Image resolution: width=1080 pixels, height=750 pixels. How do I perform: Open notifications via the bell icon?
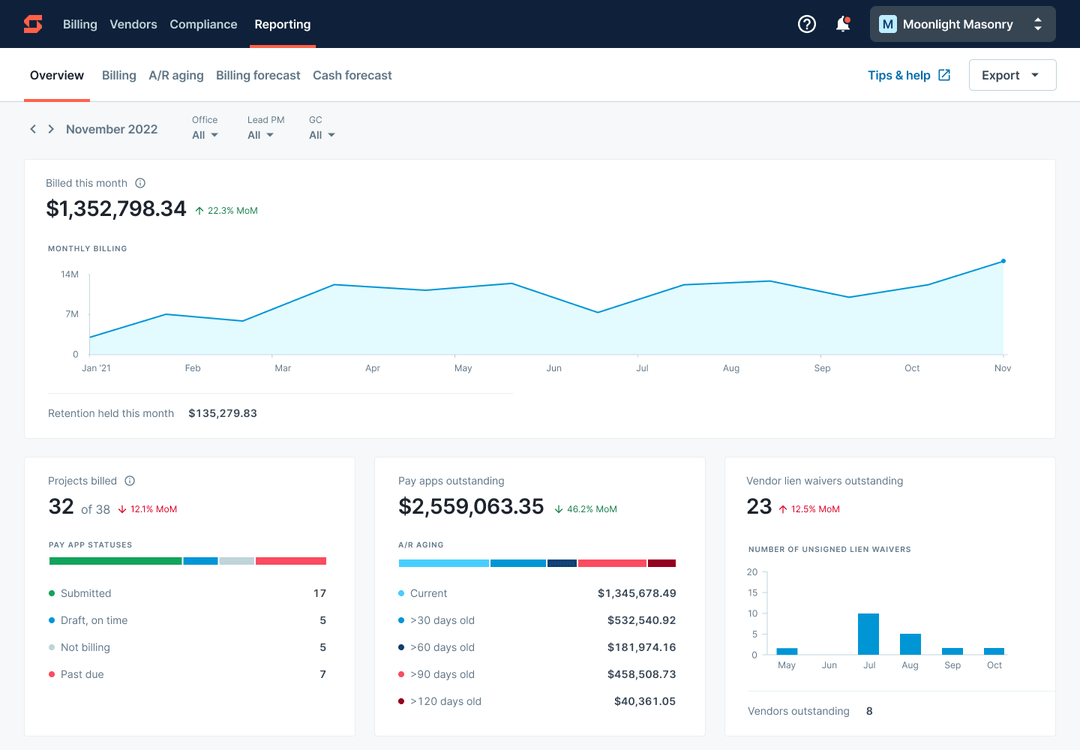click(843, 24)
